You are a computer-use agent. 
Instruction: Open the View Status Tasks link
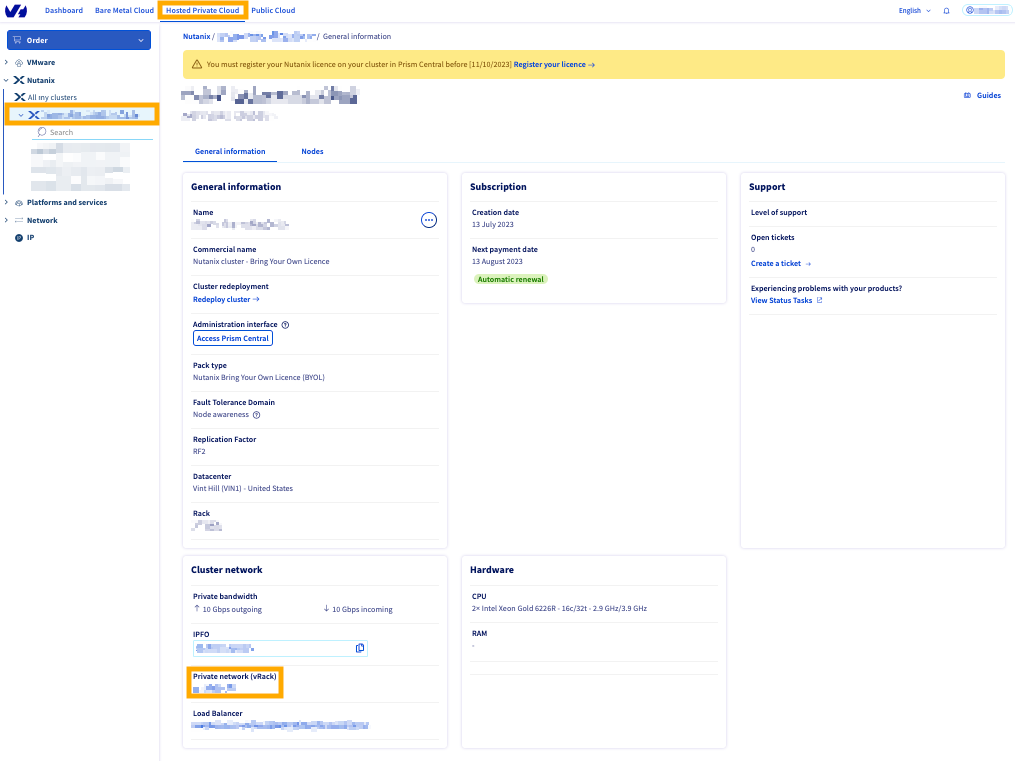(781, 300)
